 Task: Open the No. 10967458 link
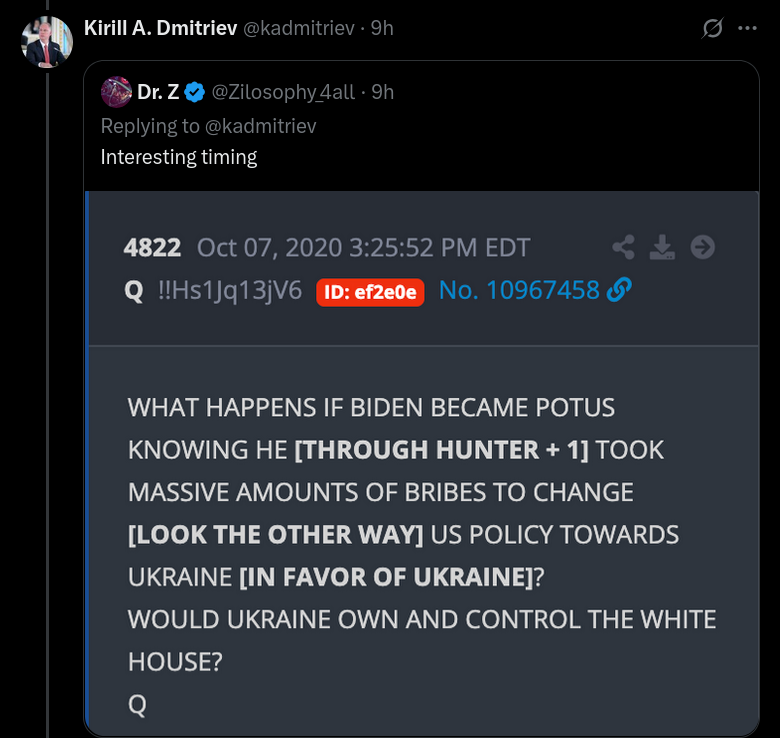[519, 290]
